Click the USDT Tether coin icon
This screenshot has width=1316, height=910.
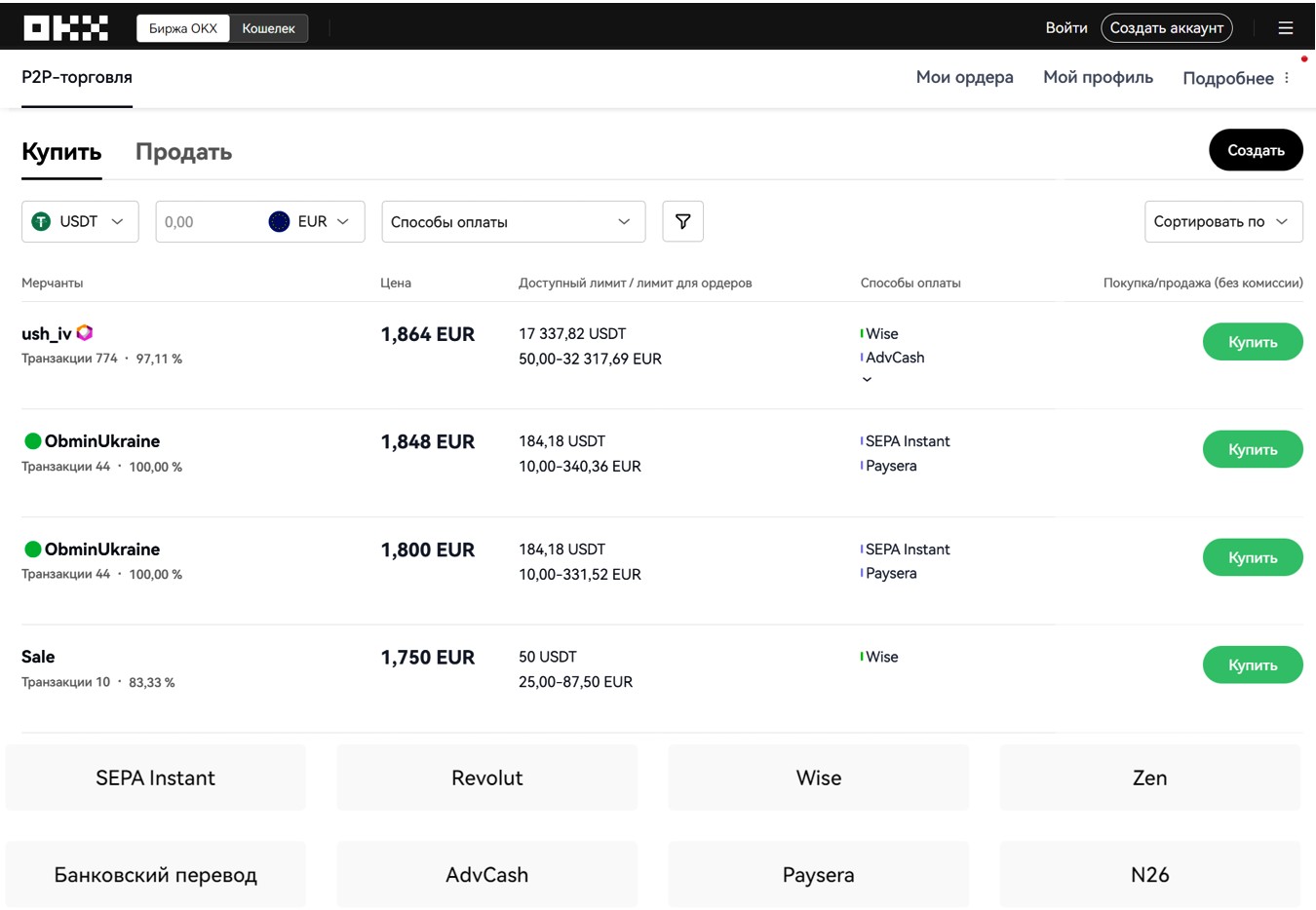click(x=41, y=221)
